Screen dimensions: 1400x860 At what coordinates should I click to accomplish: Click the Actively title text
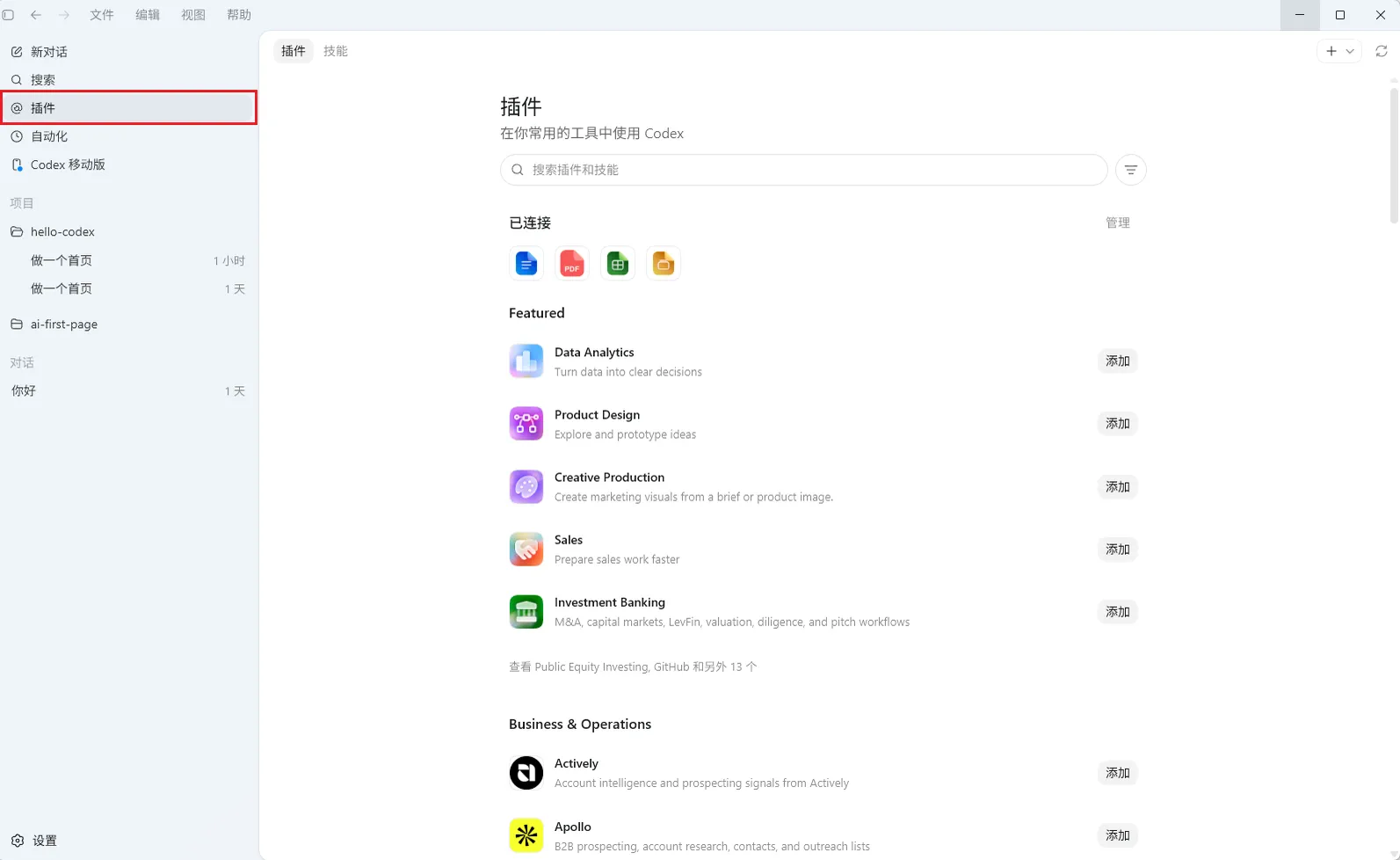[x=577, y=764]
